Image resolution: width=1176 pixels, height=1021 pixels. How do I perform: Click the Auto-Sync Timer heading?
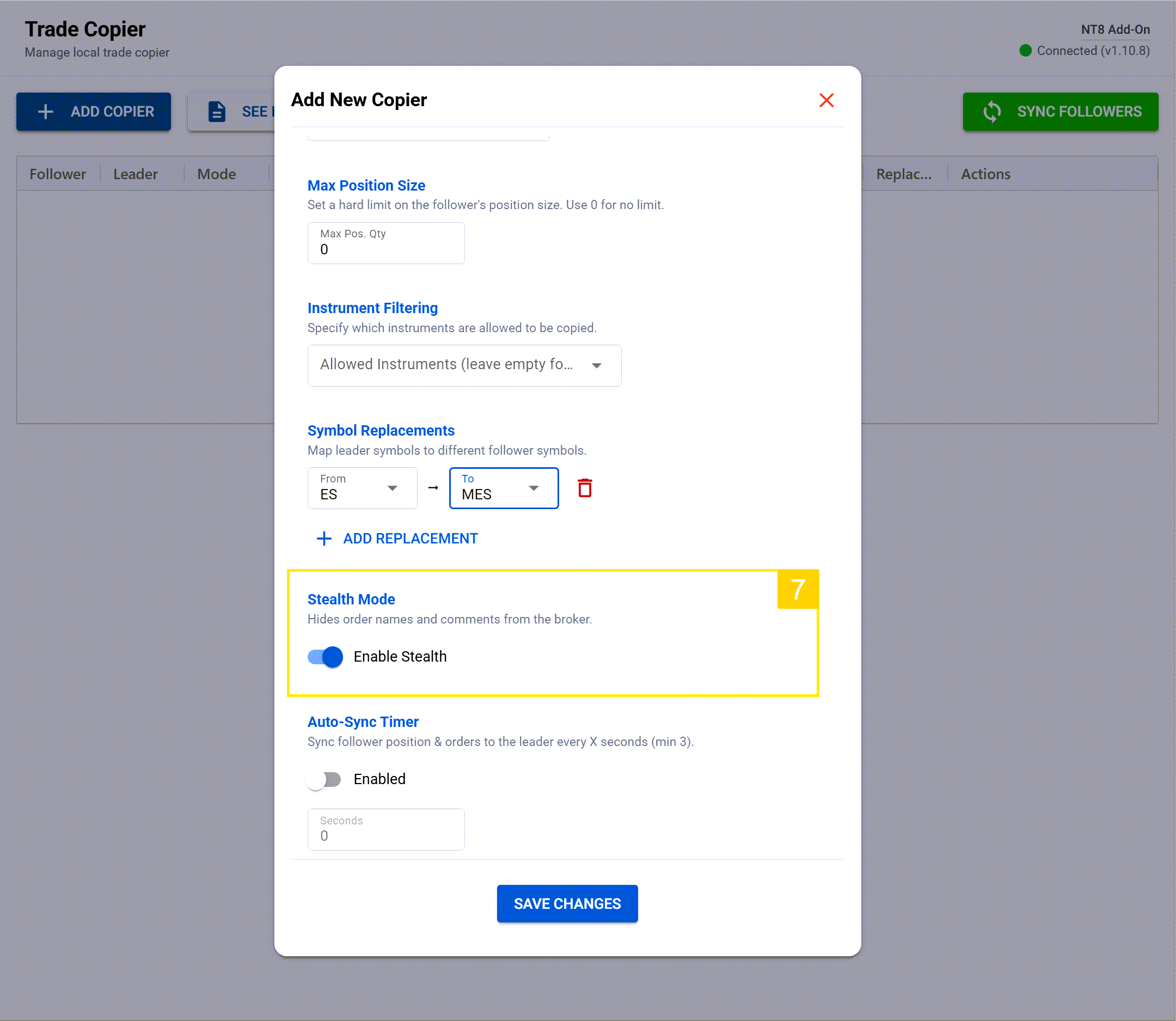pos(363,722)
